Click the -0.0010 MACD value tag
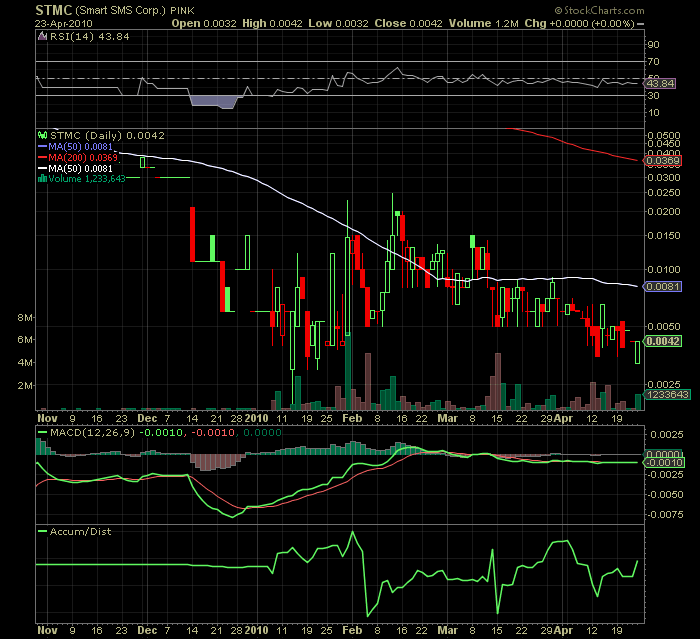 (664, 462)
